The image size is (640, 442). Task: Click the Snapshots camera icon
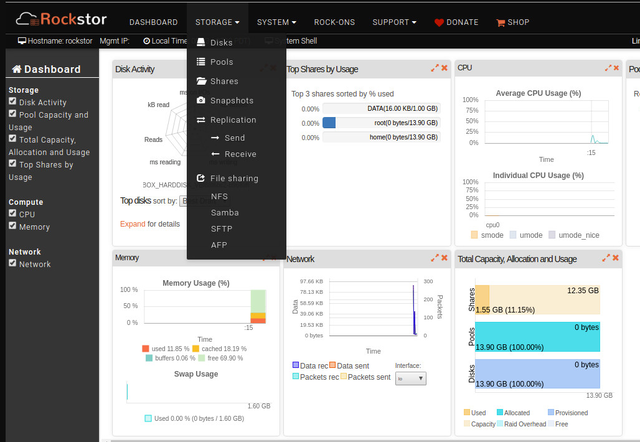click(x=201, y=101)
